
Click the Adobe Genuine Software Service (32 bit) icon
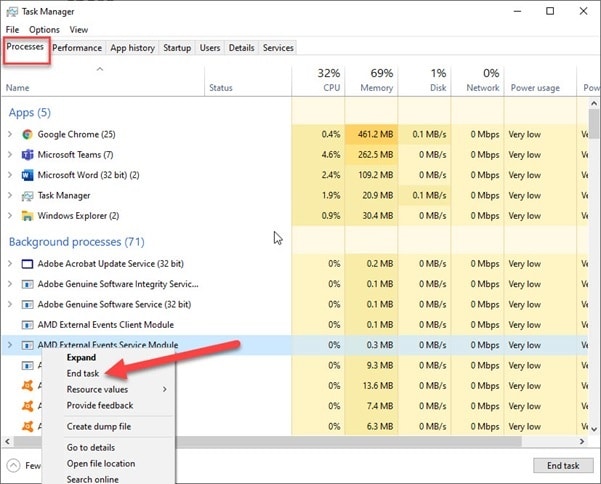pos(27,305)
